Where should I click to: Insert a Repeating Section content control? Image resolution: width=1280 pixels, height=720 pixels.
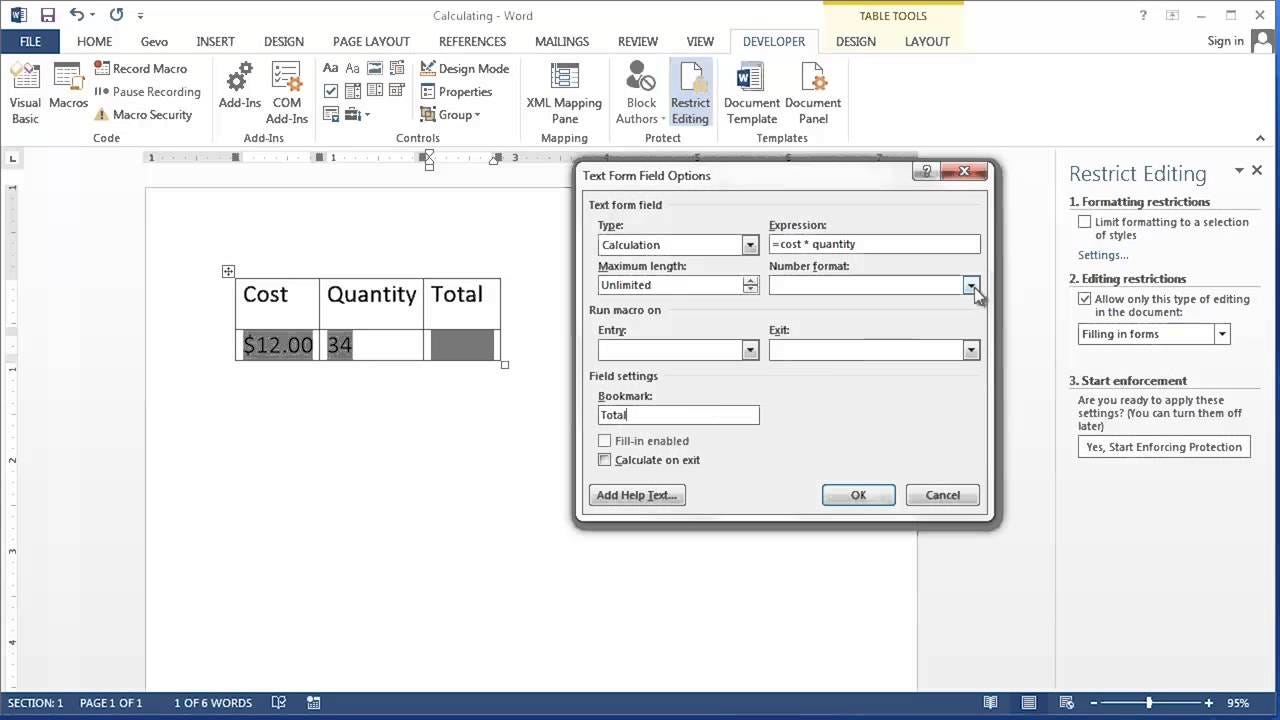click(x=330, y=114)
